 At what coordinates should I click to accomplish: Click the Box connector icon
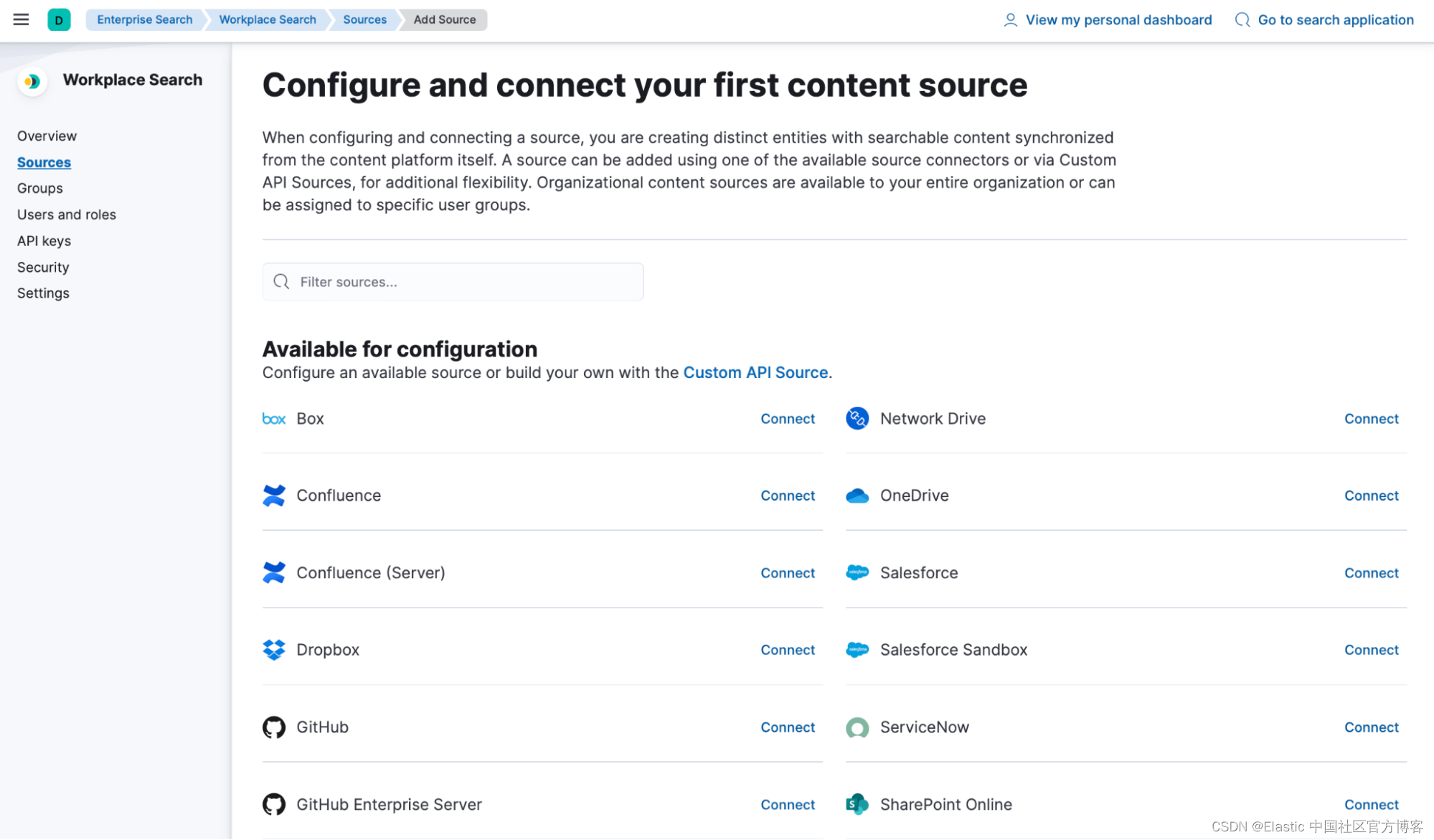[x=274, y=418]
